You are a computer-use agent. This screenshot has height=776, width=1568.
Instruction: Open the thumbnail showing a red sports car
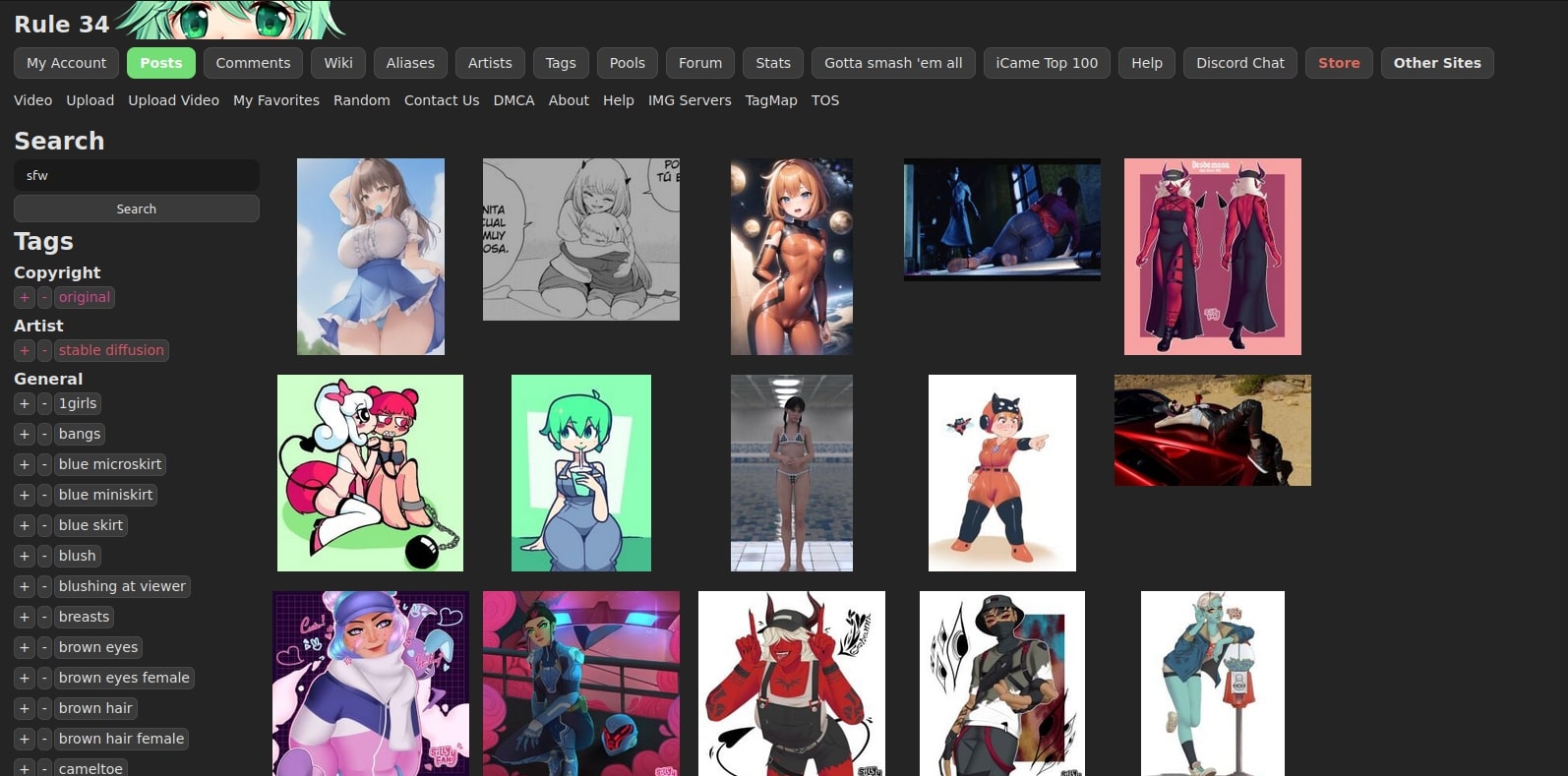(1213, 430)
